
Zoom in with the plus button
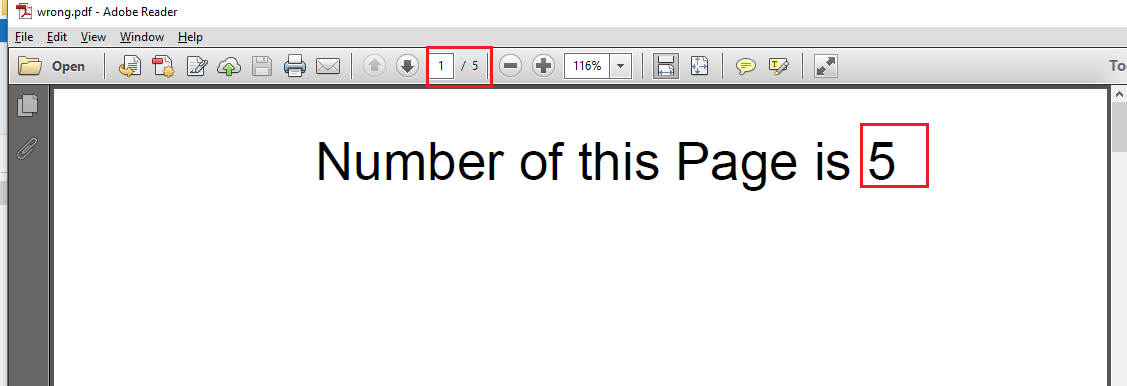click(x=543, y=66)
